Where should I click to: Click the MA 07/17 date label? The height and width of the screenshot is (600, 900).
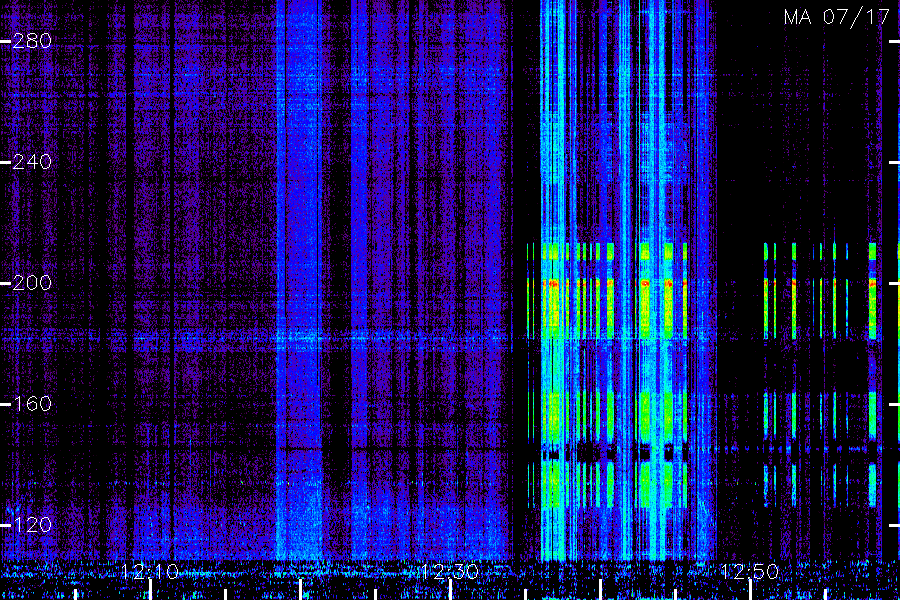[836, 17]
